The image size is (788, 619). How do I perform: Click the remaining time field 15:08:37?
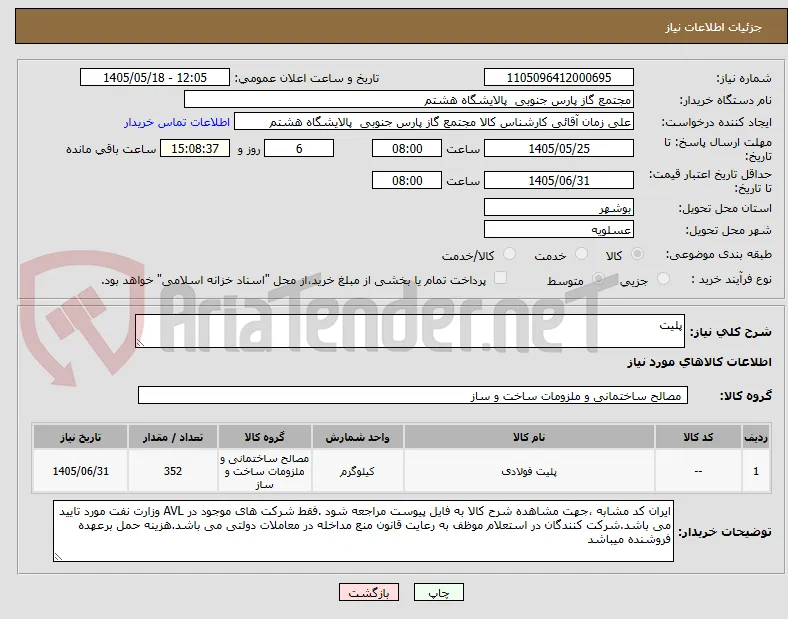pos(195,149)
